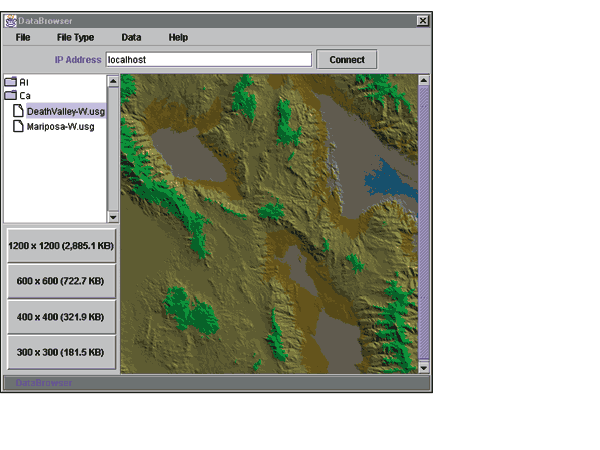Image resolution: width=600 pixels, height=450 pixels.
Task: Click the Ca folder icon
Action: tap(11, 96)
